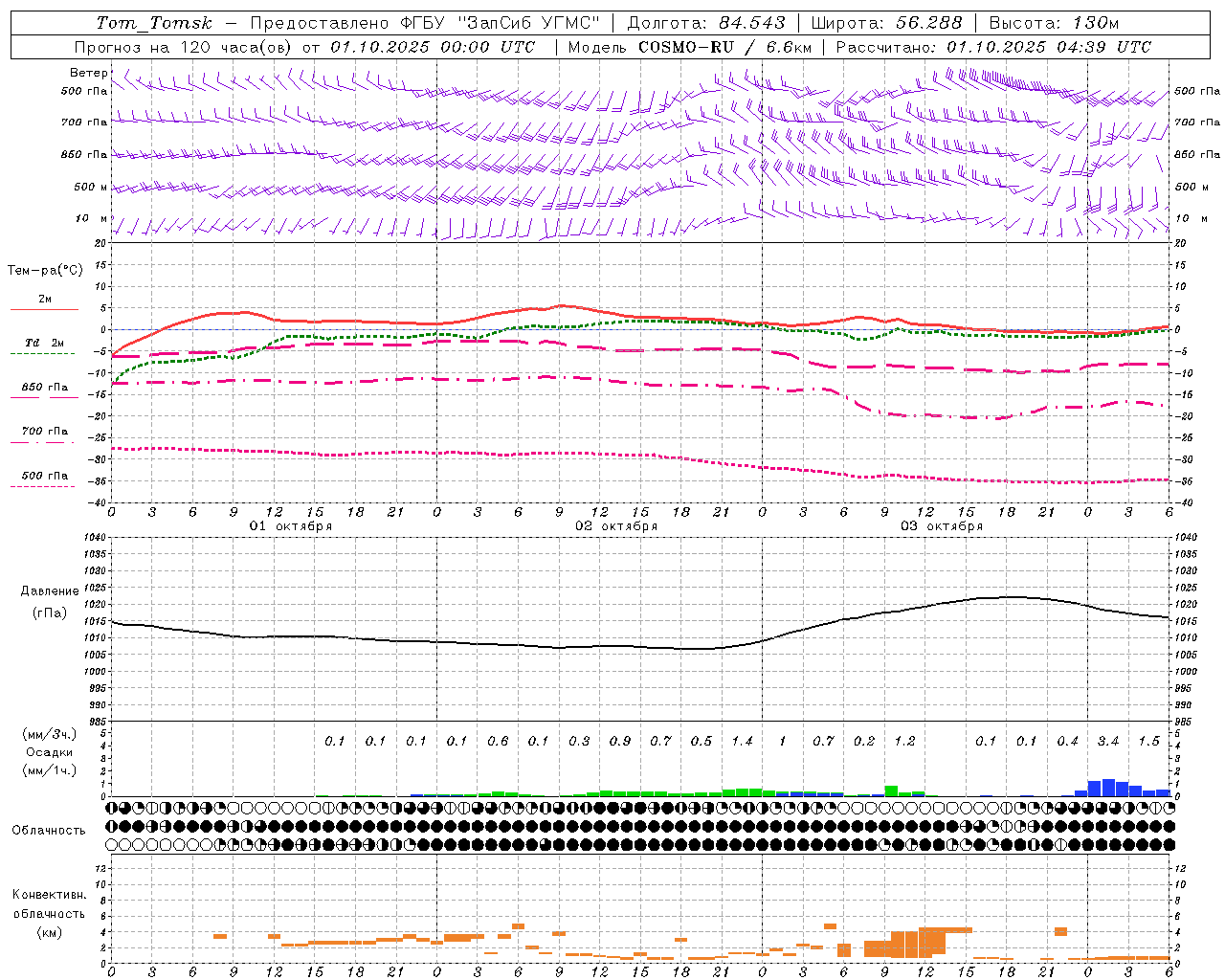Click the 1.2 precipitation amount value
1225x980 pixels.
coord(904,742)
